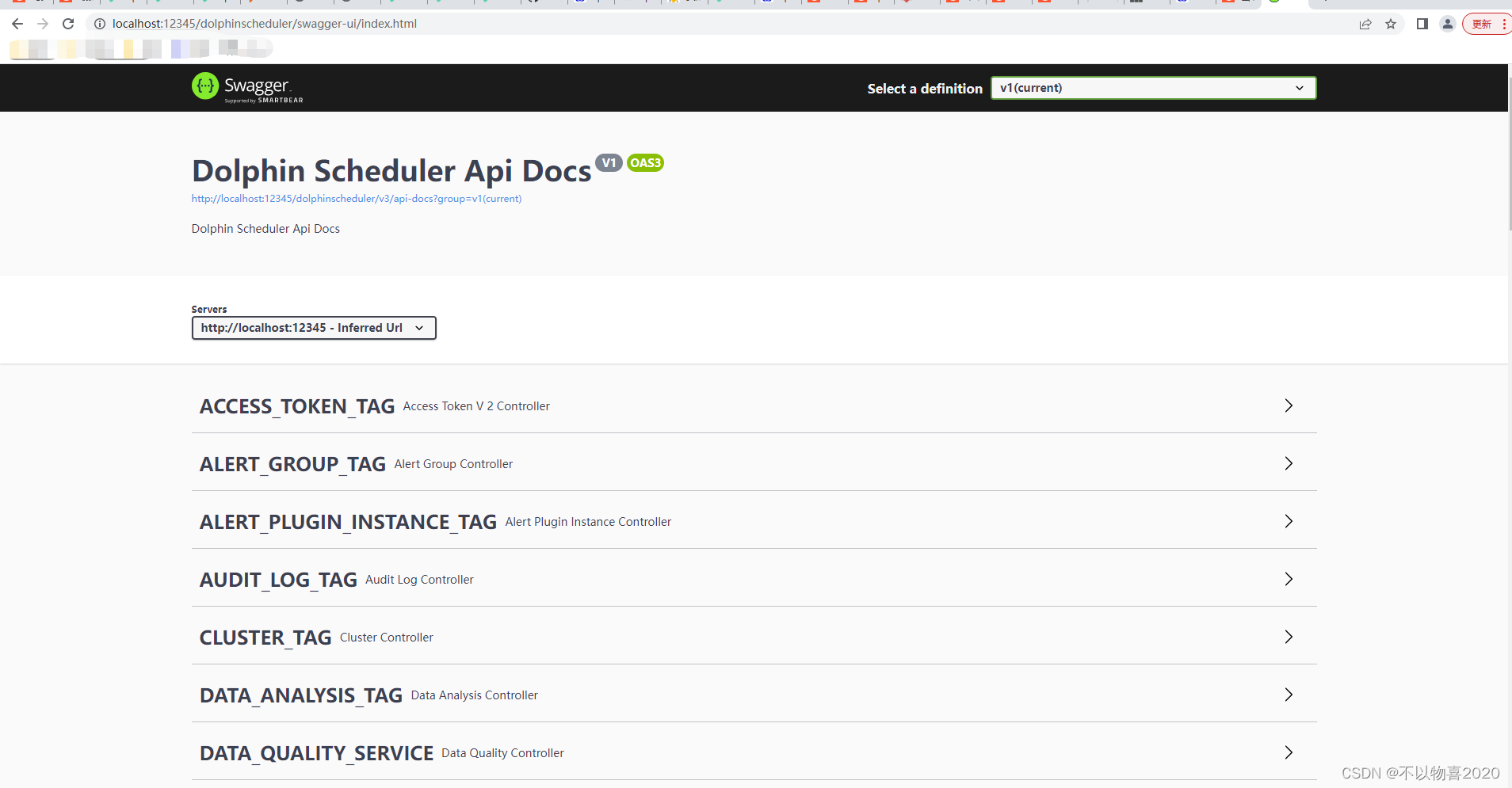1512x788 pixels.
Task: Click the DATA_ANALYSIS_TAG heading
Action: click(x=301, y=695)
